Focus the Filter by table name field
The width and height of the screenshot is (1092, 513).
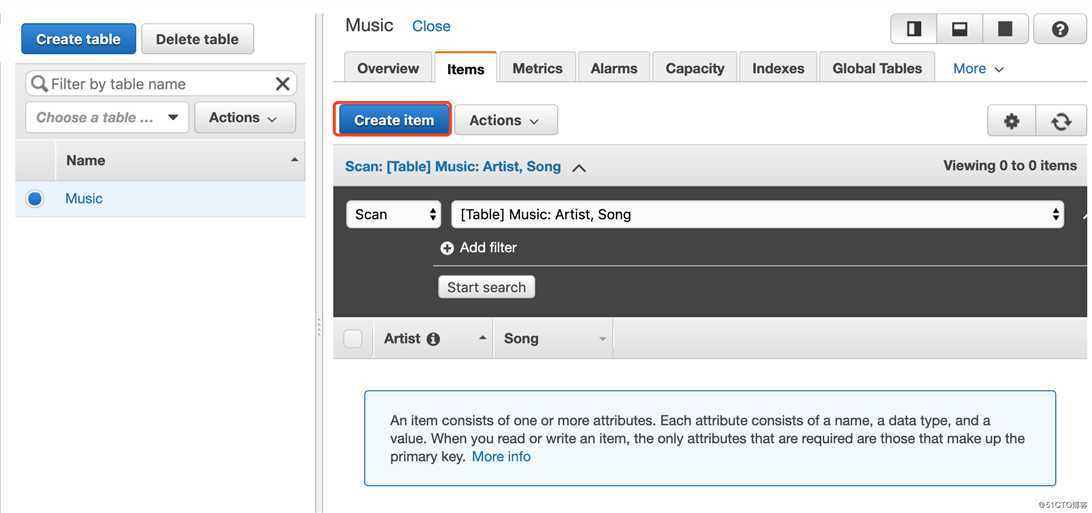click(161, 84)
